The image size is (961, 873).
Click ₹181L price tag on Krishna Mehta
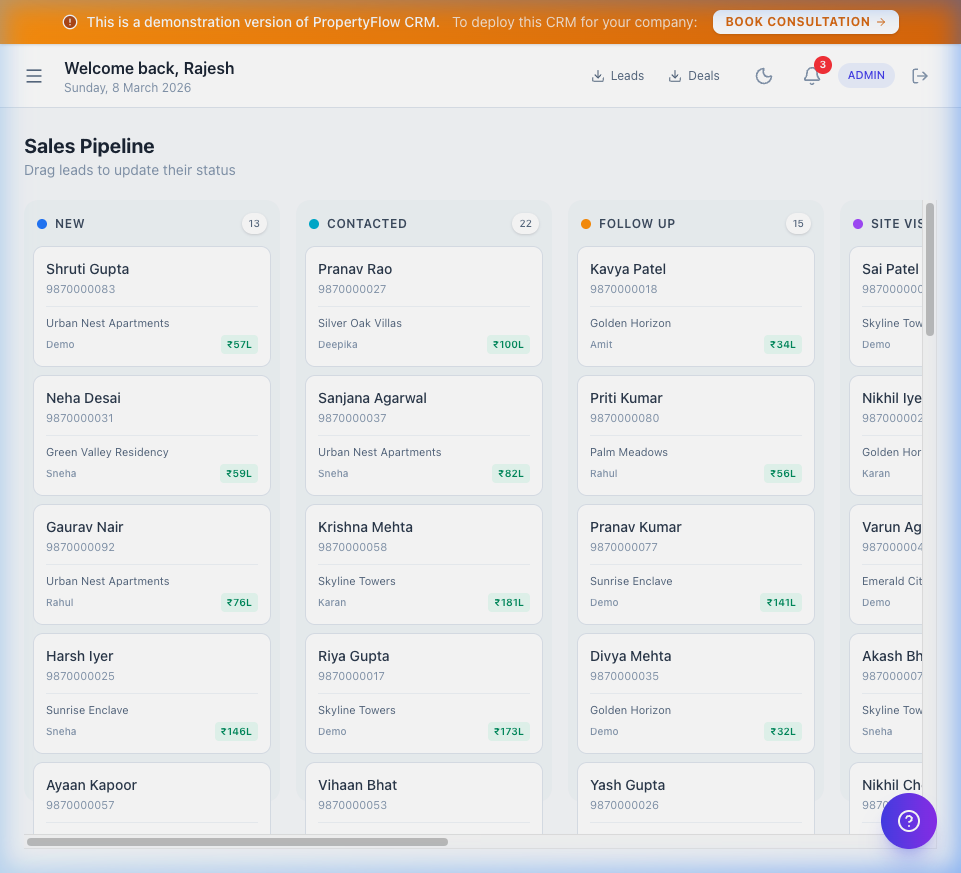tap(510, 603)
